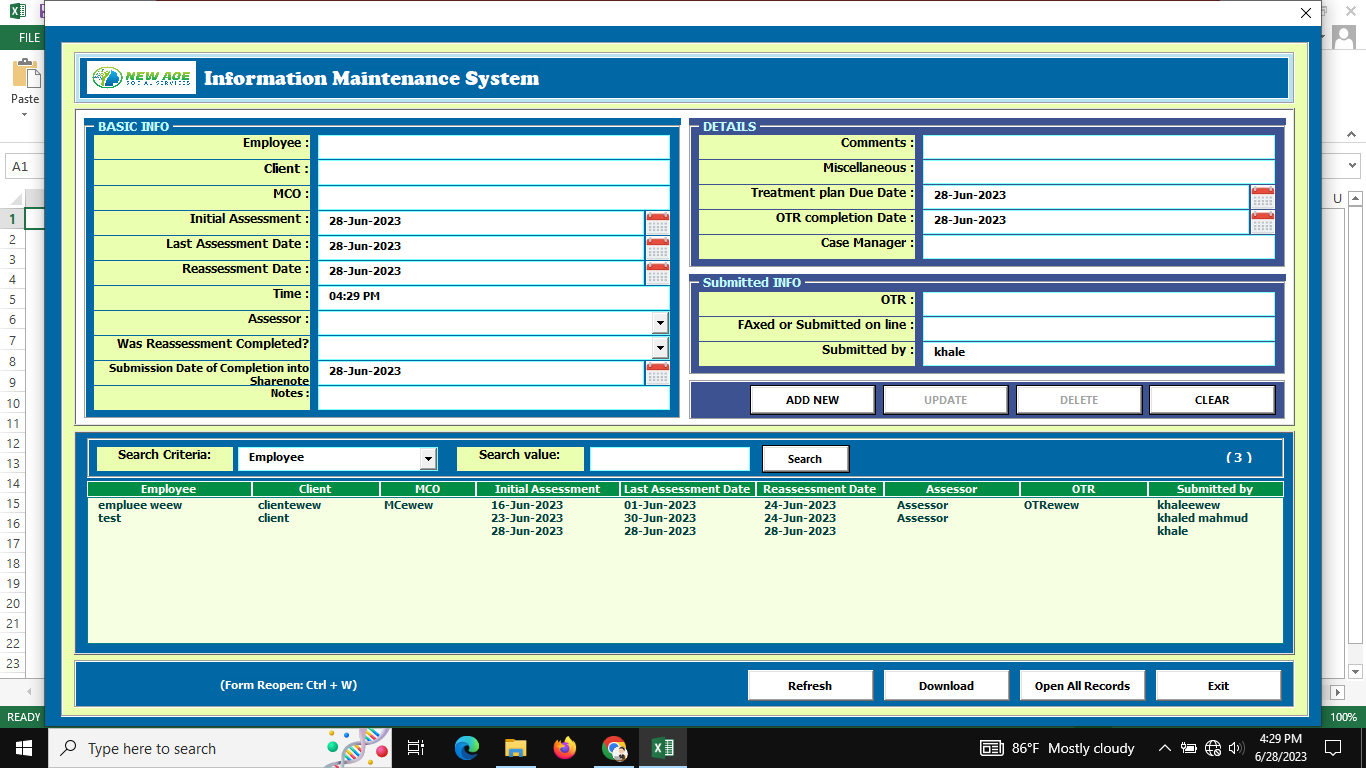Image resolution: width=1366 pixels, height=768 pixels.
Task: Open calendar picker for Reassessment Date
Action: (x=657, y=272)
